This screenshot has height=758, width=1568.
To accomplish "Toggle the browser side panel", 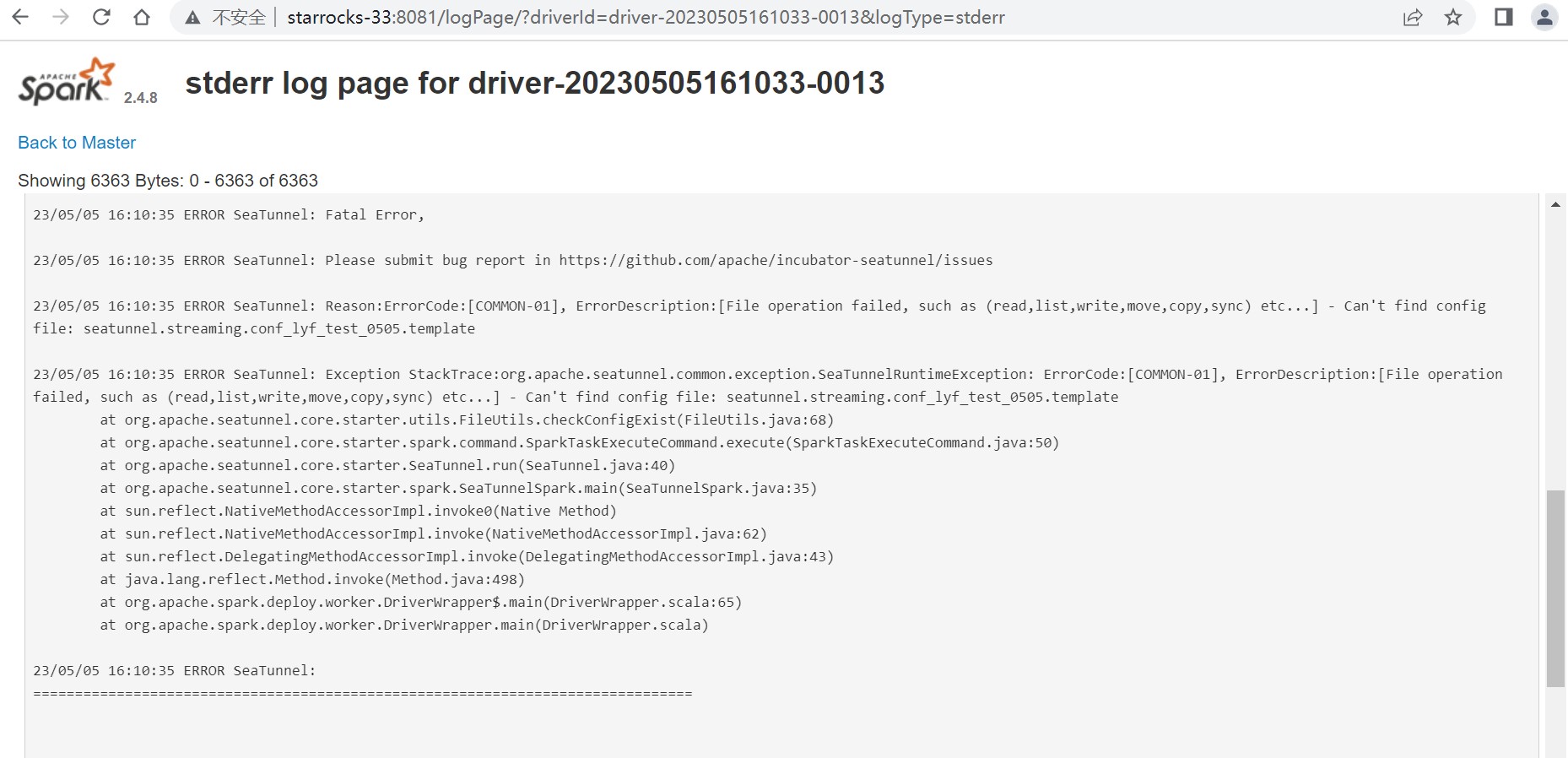I will point(1504,17).
